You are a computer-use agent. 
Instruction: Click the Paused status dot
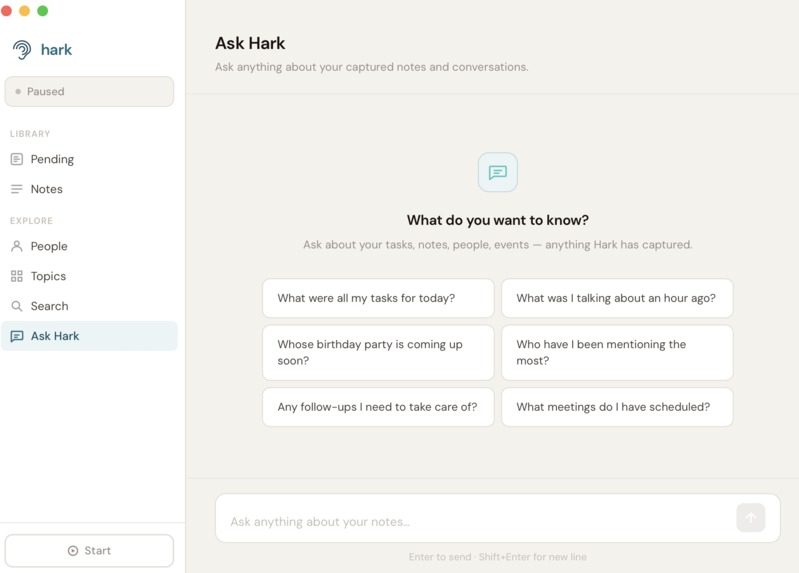[18, 92]
